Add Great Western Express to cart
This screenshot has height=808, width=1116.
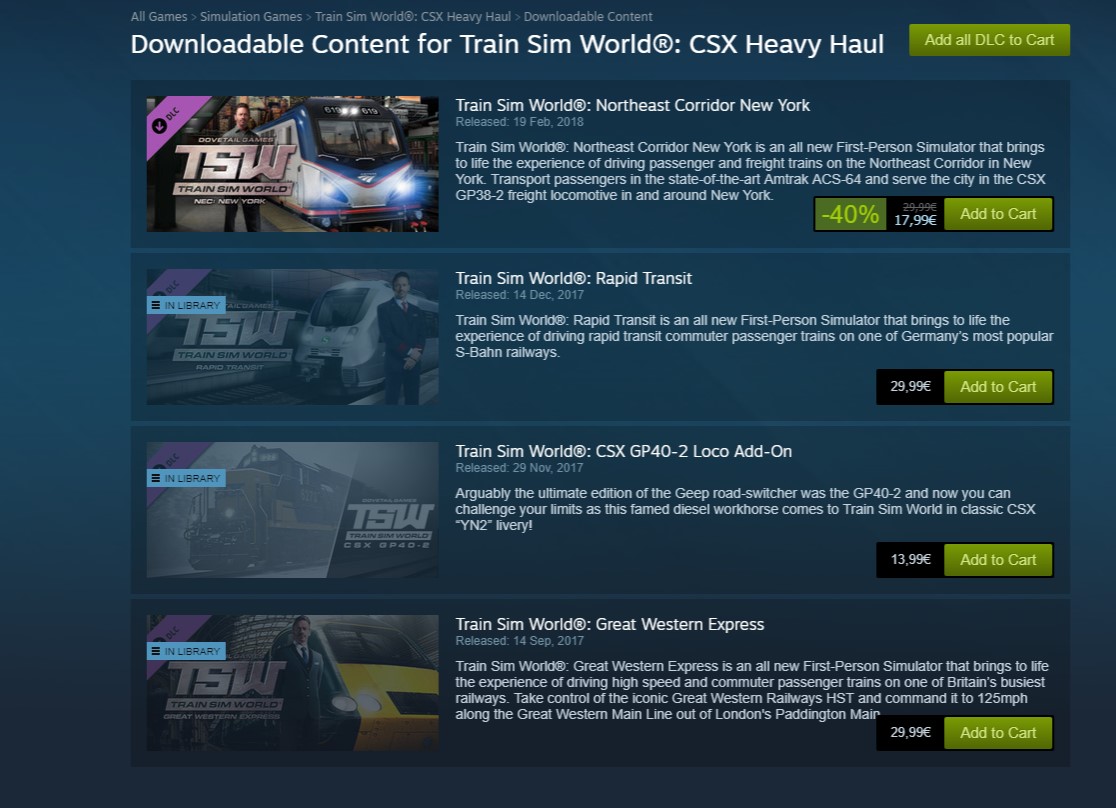tap(998, 733)
